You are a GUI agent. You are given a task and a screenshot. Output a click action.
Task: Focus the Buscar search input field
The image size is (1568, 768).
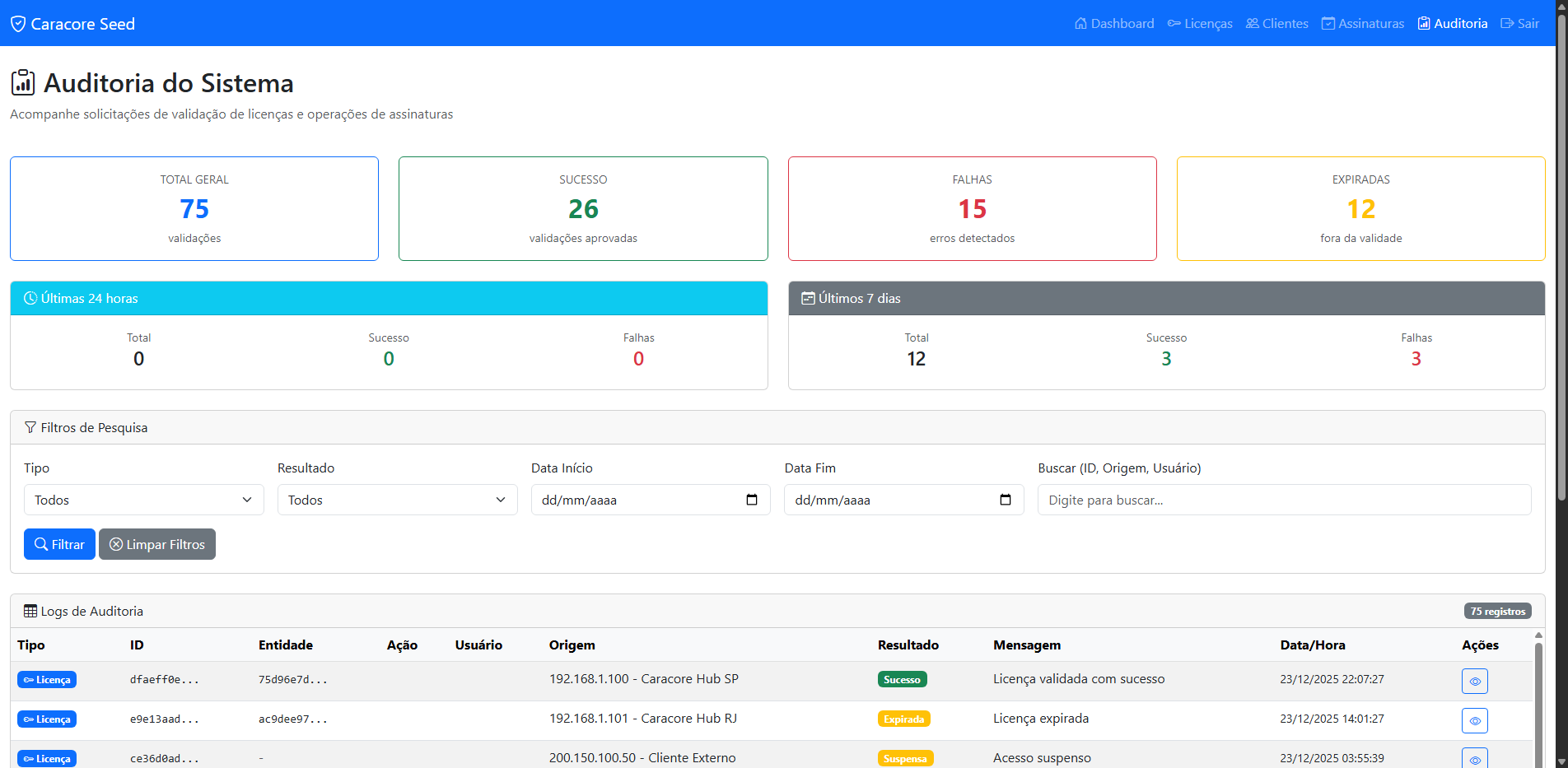1284,500
